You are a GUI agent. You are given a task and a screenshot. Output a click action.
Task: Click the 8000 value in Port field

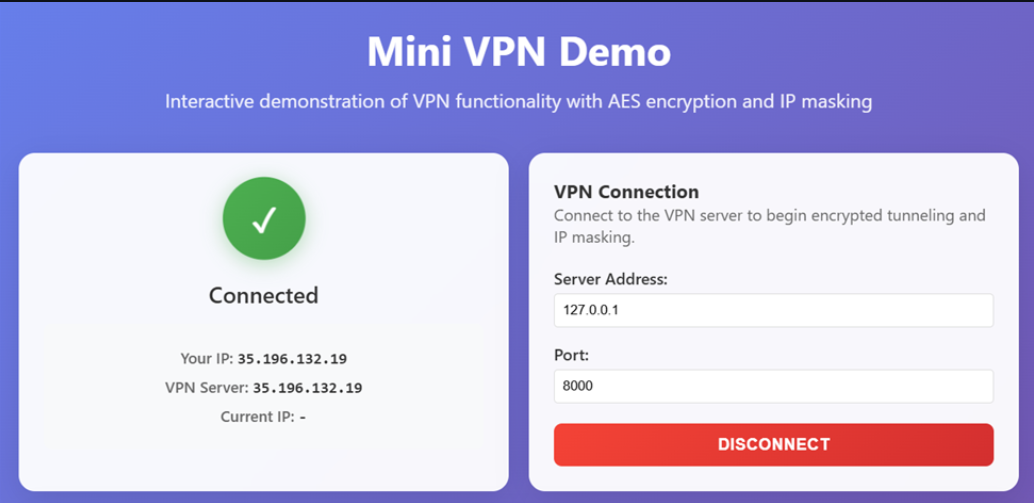click(x=577, y=386)
